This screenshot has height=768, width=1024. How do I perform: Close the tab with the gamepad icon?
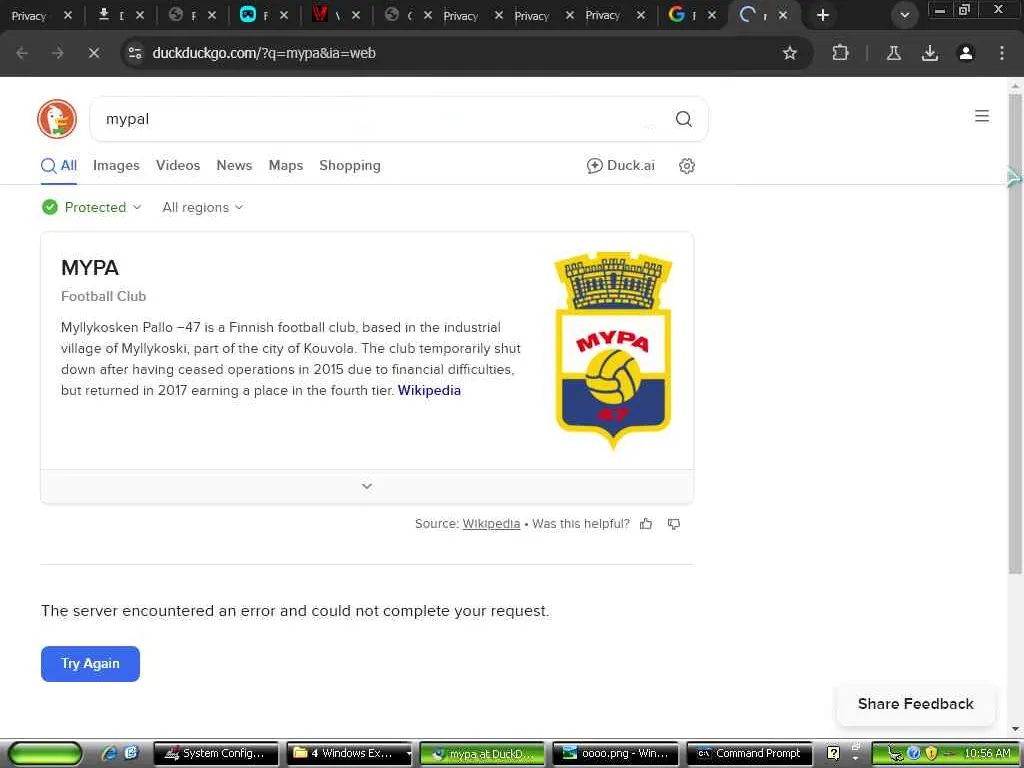(x=283, y=15)
